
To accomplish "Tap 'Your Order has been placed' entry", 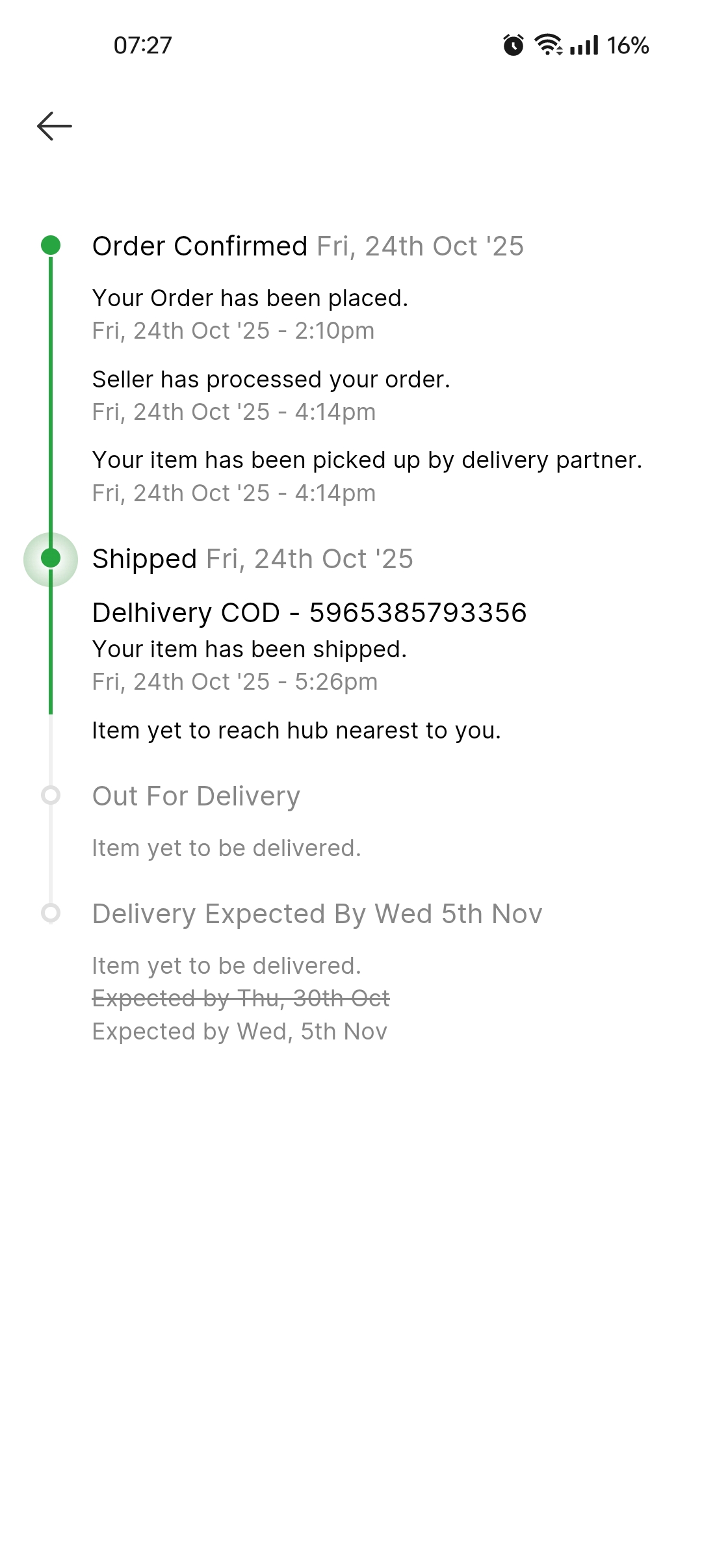I will pyautogui.click(x=250, y=298).
